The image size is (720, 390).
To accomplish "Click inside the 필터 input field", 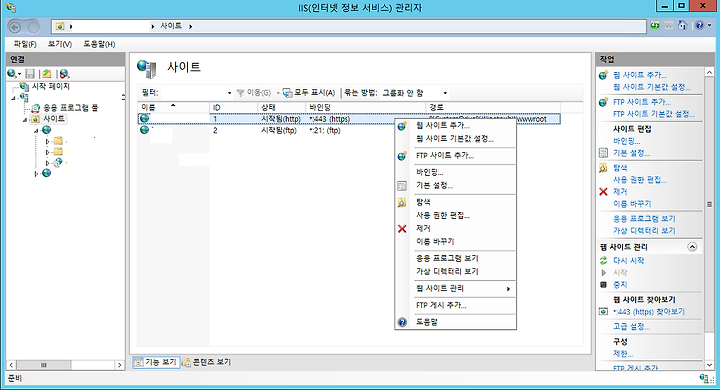I will point(193,93).
